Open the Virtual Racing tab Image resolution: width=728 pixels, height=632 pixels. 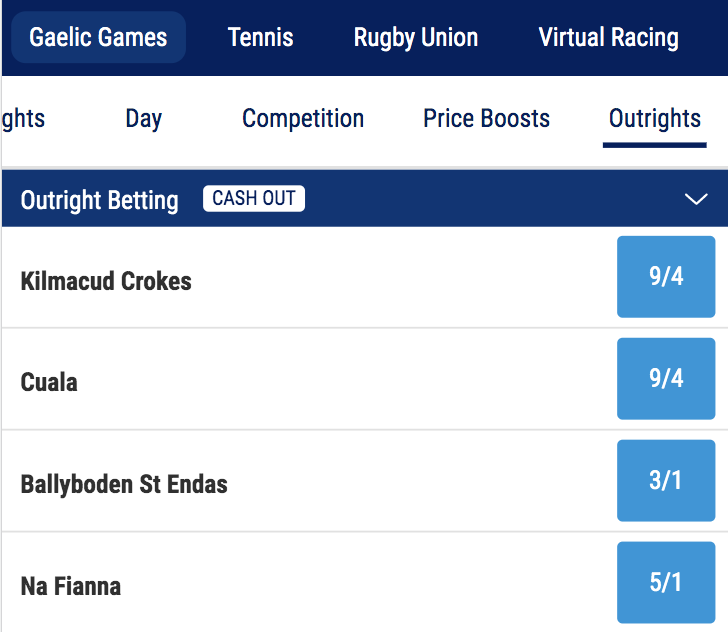tap(608, 38)
